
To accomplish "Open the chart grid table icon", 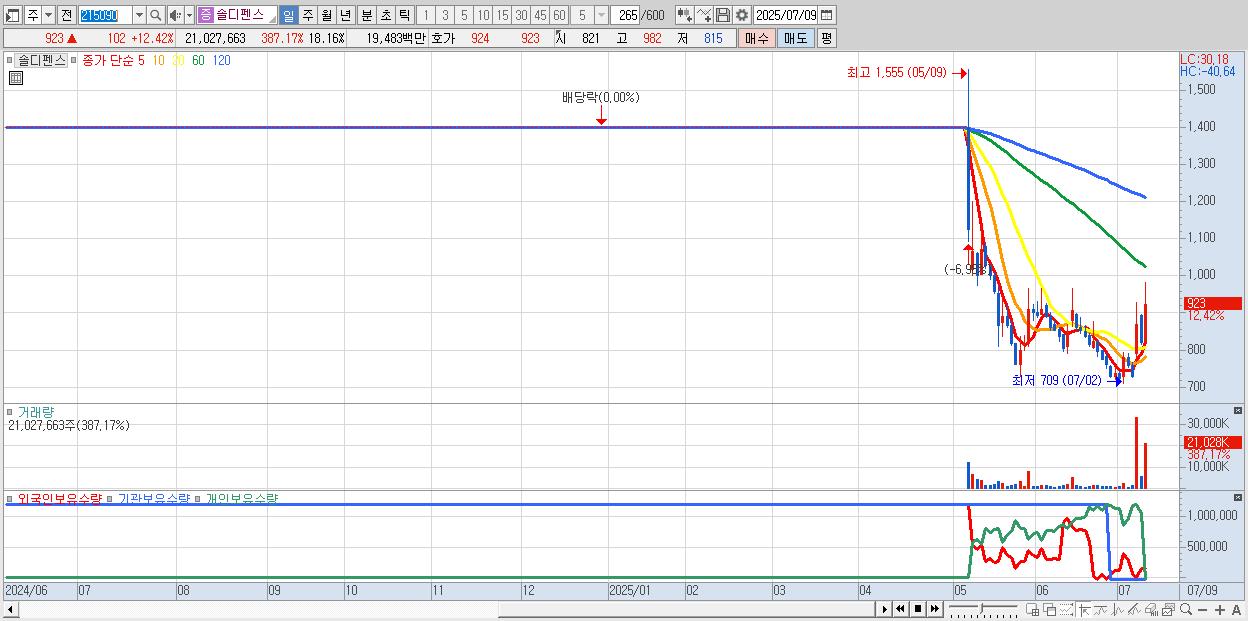I will click(x=16, y=78).
